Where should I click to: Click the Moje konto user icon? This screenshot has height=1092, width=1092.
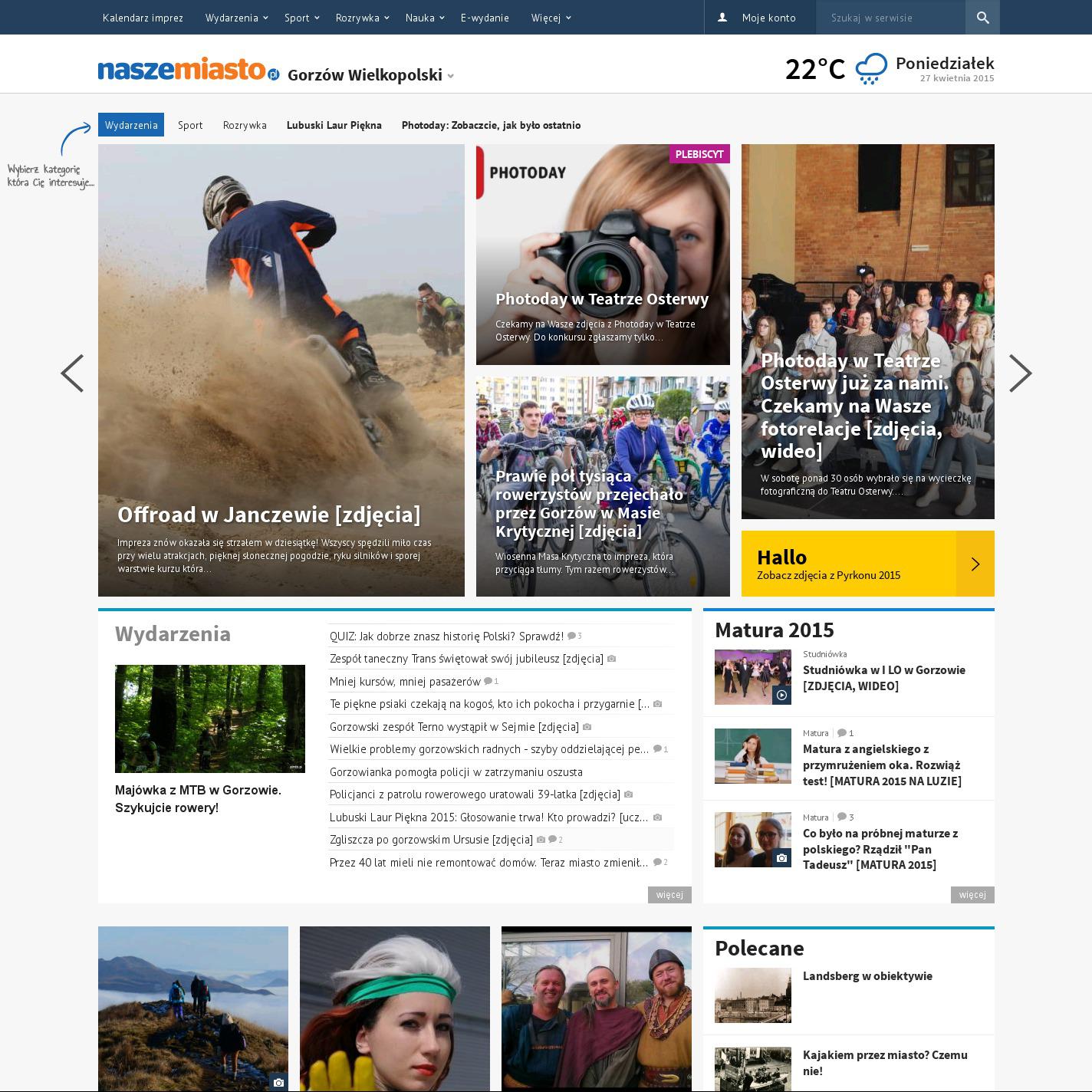[x=722, y=17]
